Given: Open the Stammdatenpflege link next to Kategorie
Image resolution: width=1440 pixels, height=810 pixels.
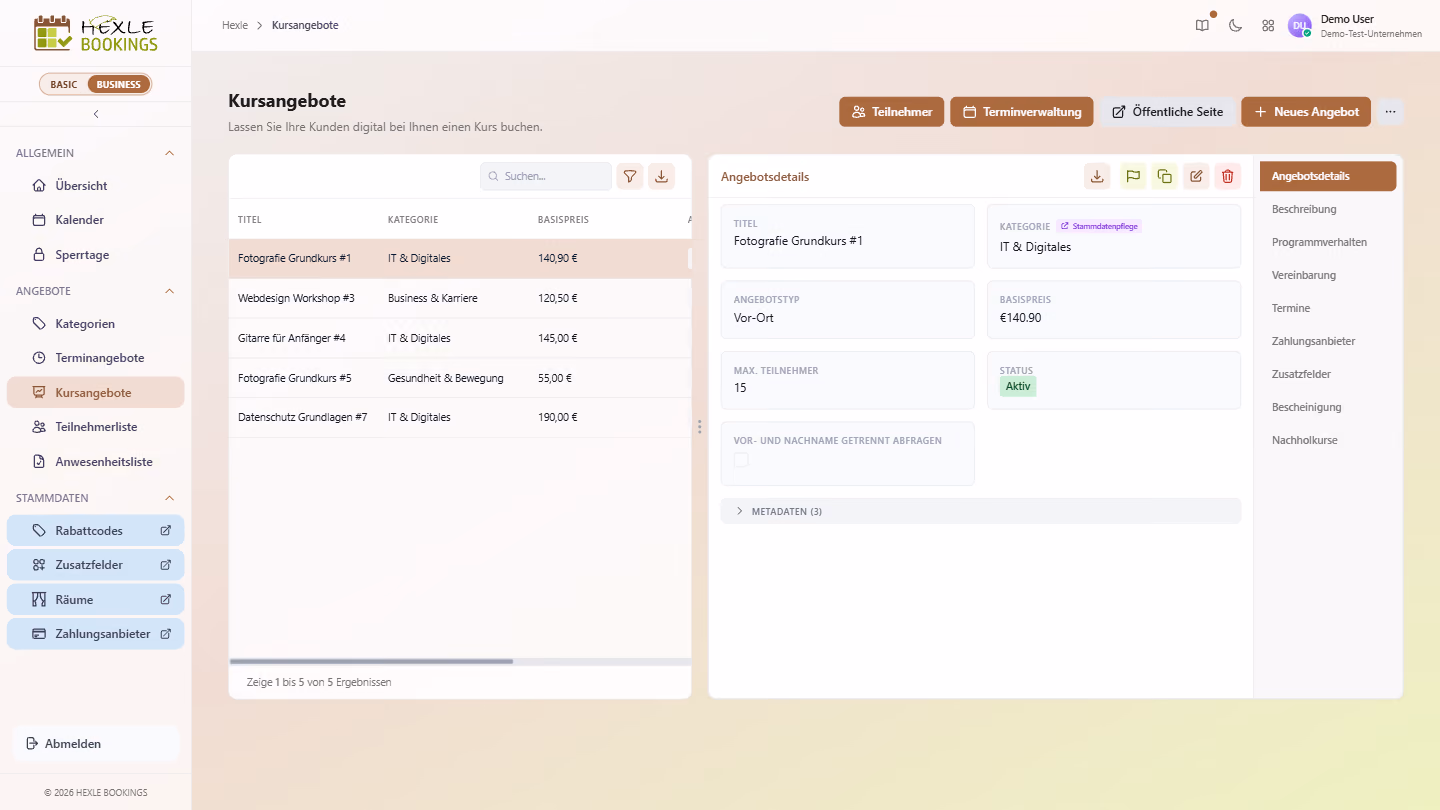Looking at the screenshot, I should 1099,226.
